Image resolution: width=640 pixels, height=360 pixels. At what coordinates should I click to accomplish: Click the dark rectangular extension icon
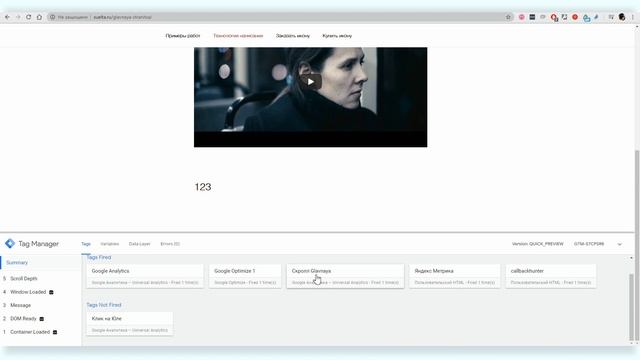coord(532,17)
